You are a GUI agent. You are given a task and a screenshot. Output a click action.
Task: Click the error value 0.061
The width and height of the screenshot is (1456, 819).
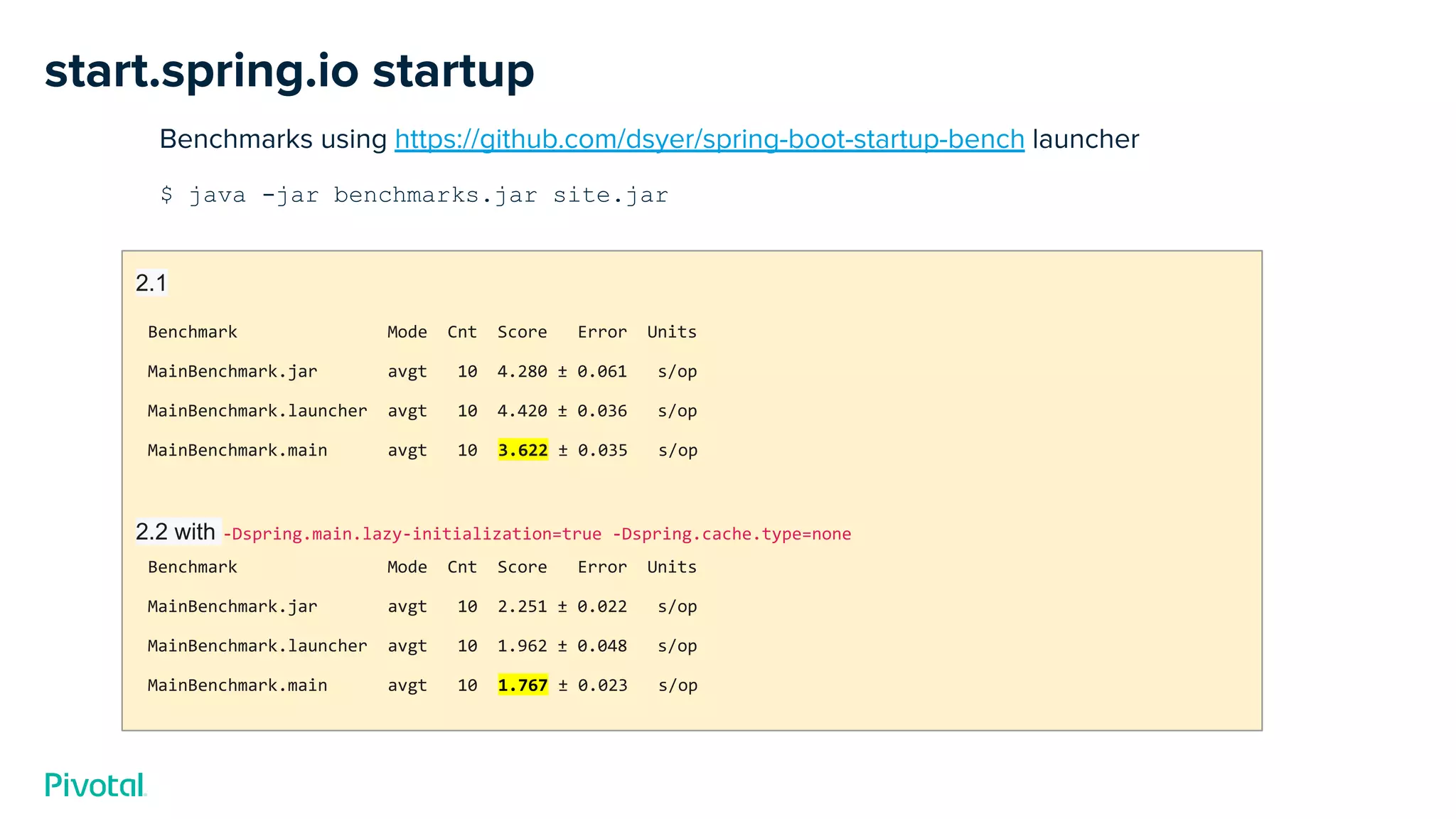(x=602, y=371)
